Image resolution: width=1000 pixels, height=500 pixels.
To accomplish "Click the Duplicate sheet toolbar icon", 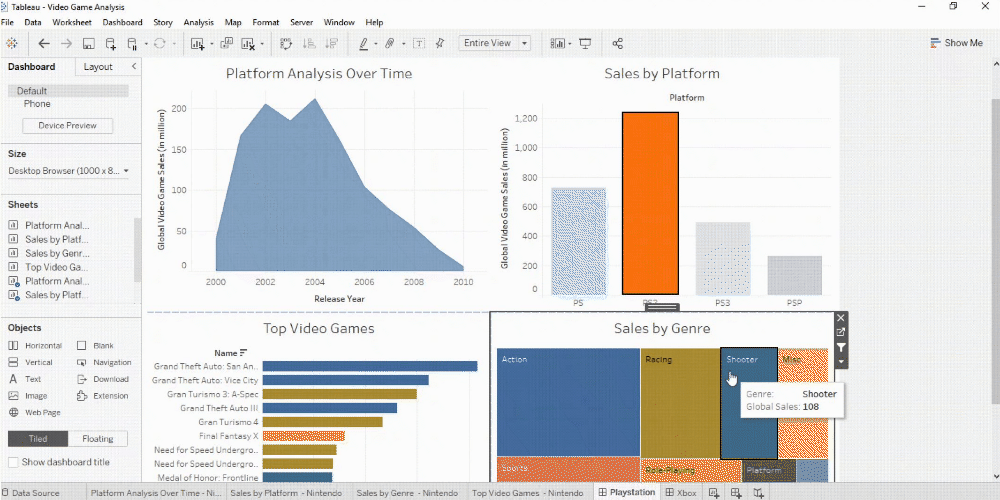I will pos(226,43).
